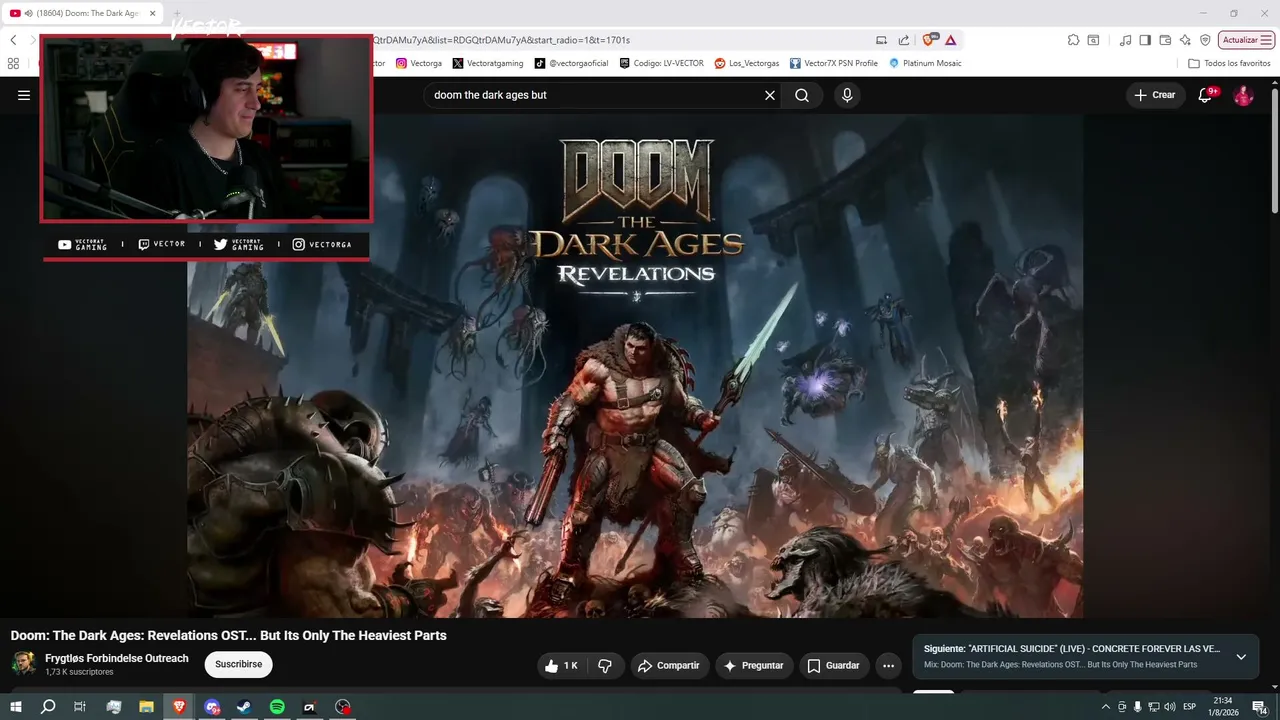Viewport: 1280px width, 720px height.
Task: Show hidden system tray icons chevron
Action: point(1105,707)
